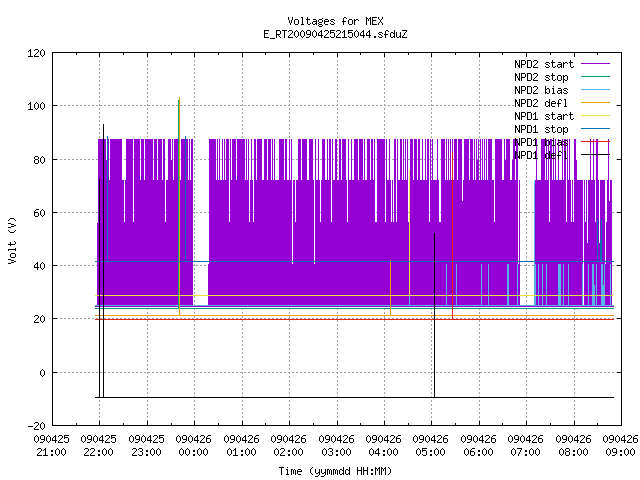Click the x-axis label 090425 21:00
The width and height of the screenshot is (640, 480).
coord(51,446)
